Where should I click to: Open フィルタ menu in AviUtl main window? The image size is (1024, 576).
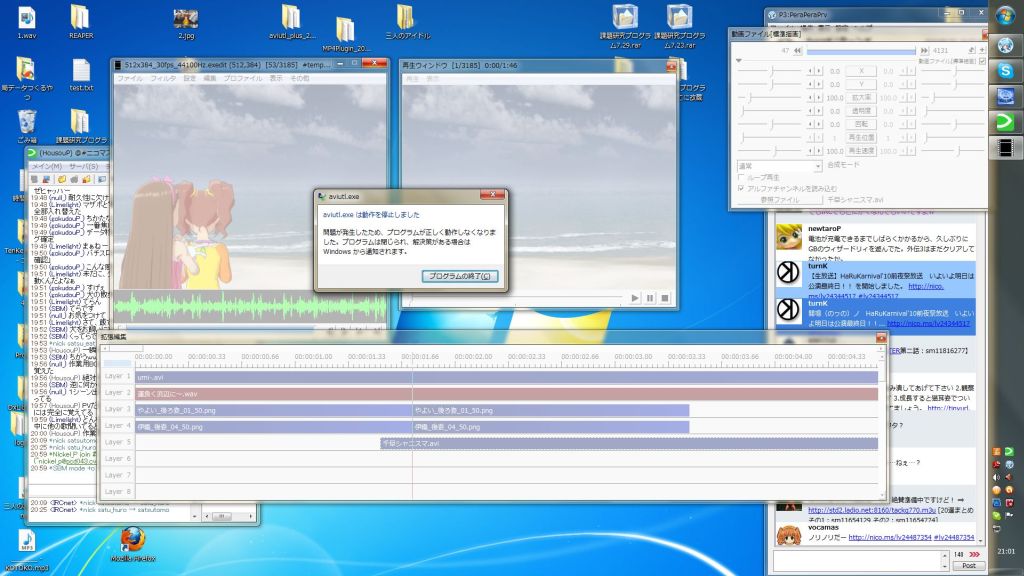(163, 78)
